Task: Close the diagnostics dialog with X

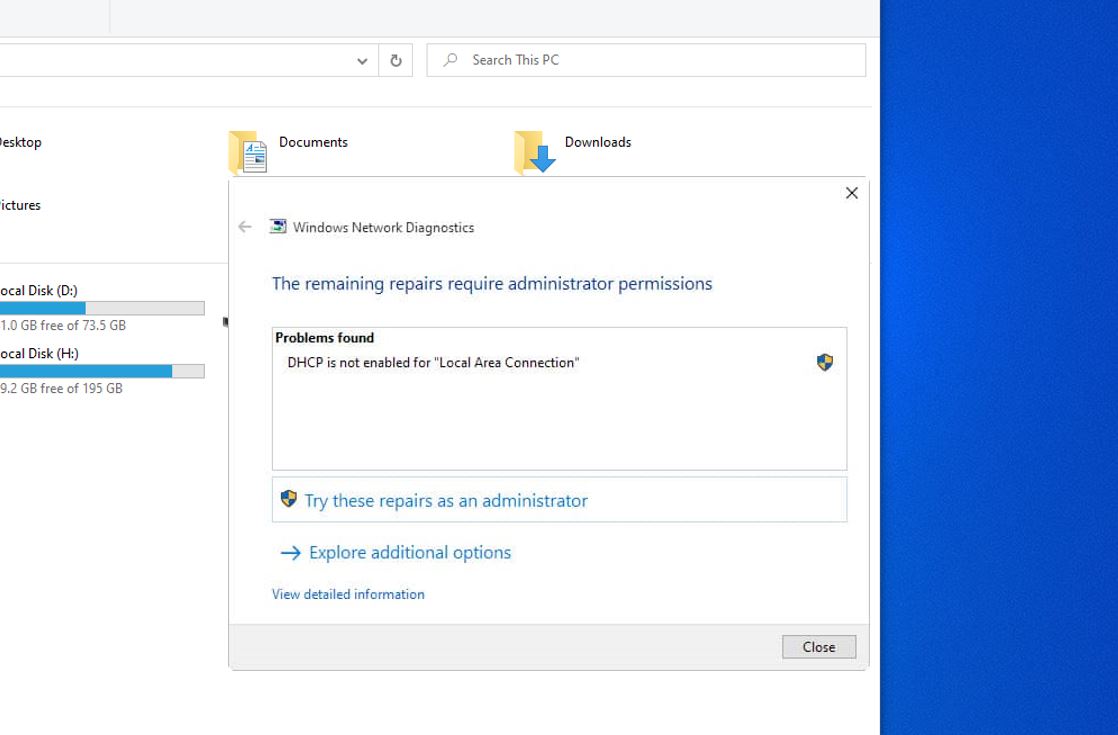Action: 851,193
